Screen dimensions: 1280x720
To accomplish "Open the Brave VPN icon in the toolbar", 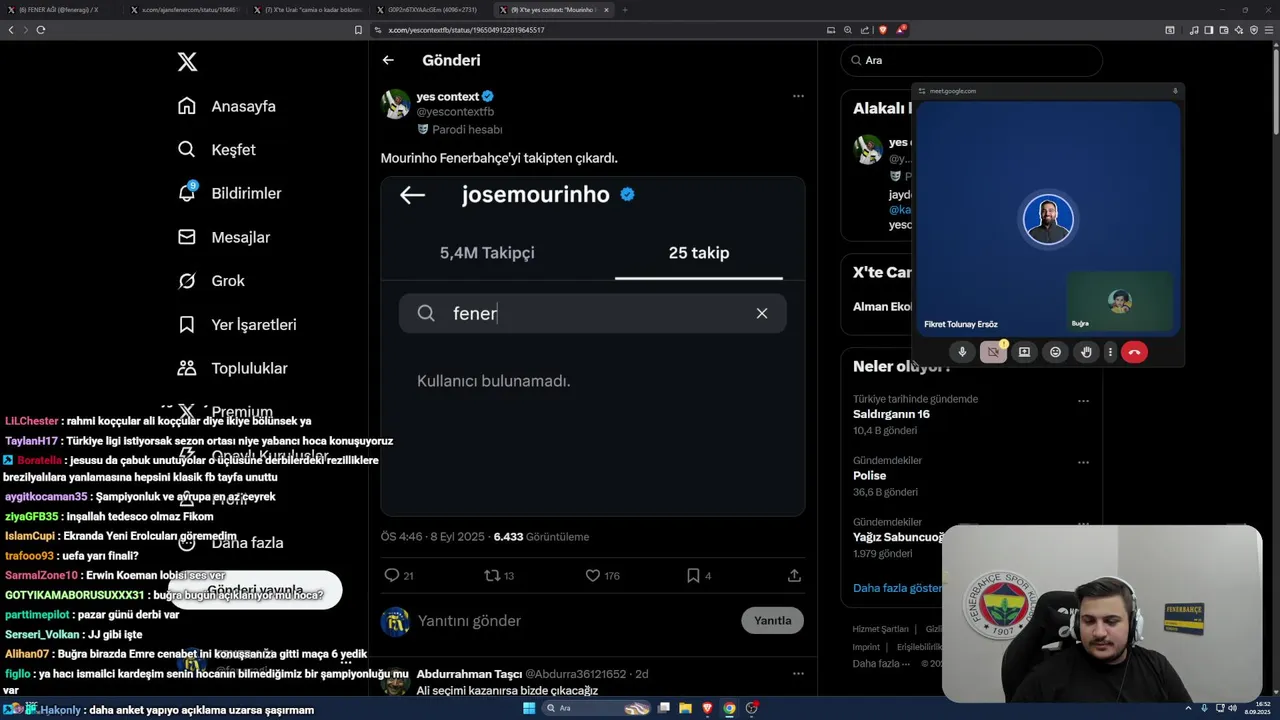I will (1254, 30).
